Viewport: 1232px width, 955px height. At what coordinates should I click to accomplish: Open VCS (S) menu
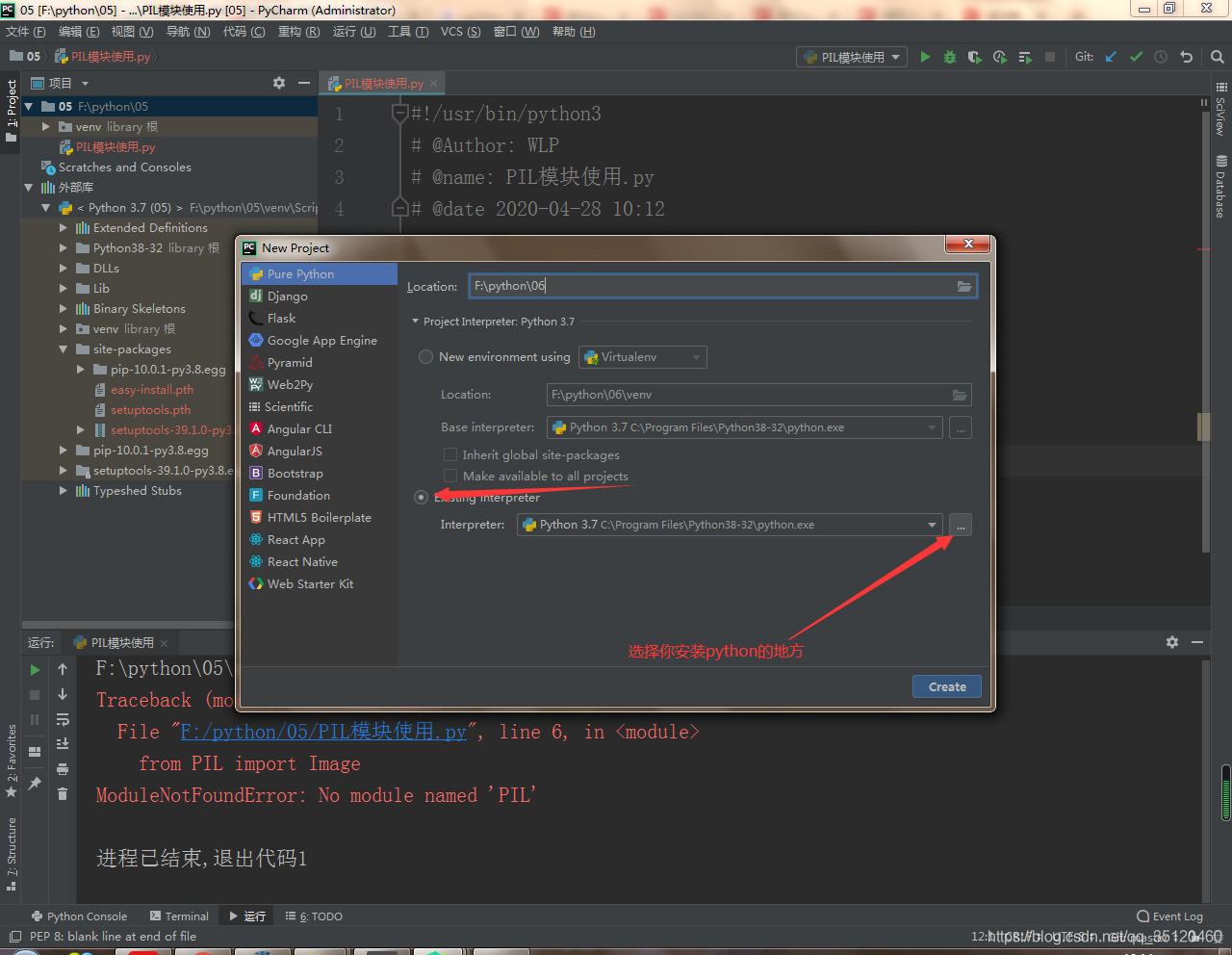460,32
